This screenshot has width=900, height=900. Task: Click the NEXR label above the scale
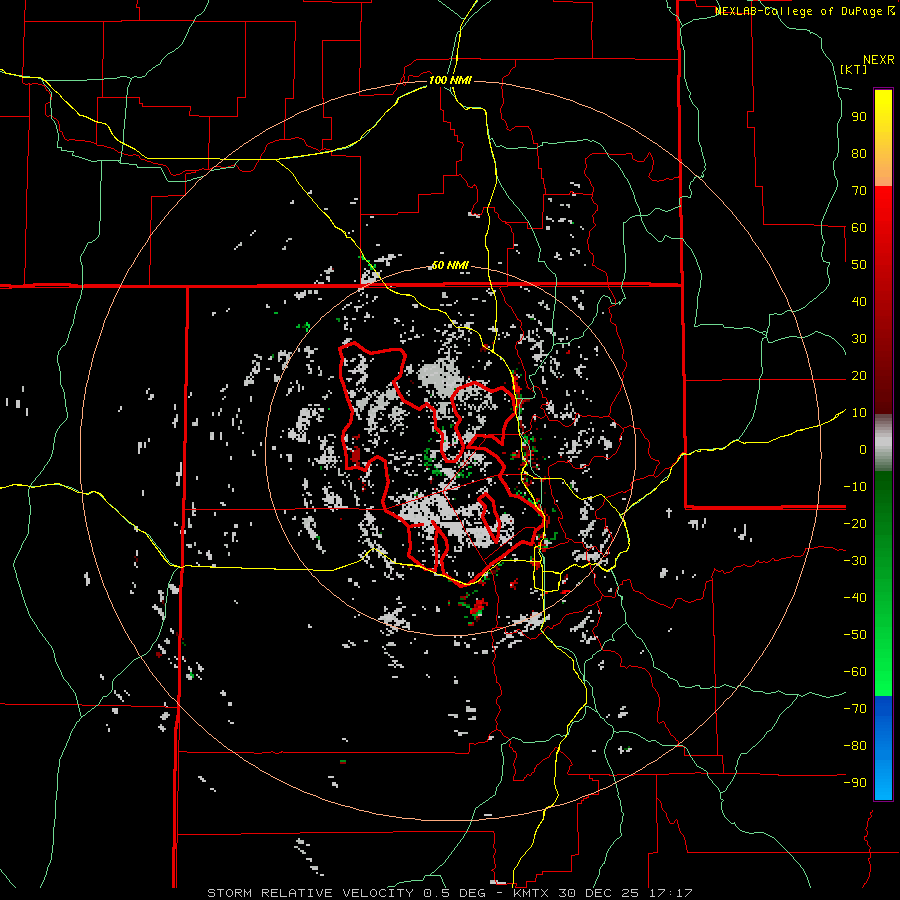coord(879,60)
